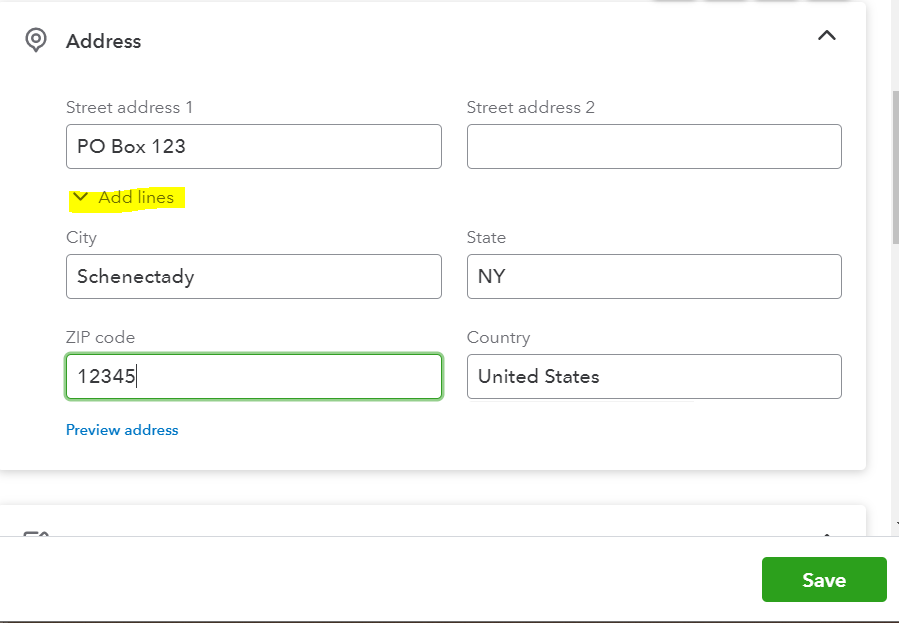This screenshot has height=623, width=899.
Task: Click the 'Street address 1' field label
Action: coord(129,107)
